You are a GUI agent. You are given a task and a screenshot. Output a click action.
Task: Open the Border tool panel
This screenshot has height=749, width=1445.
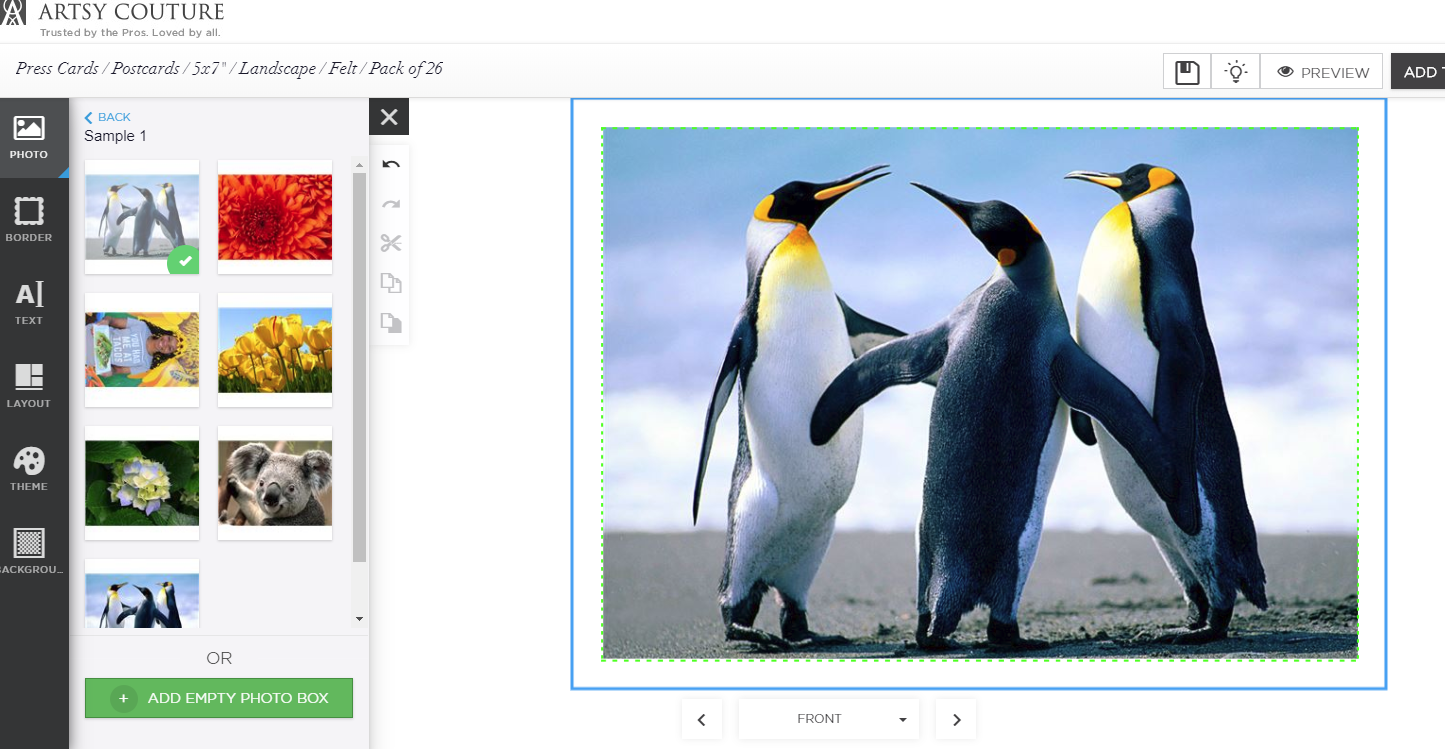click(29, 220)
